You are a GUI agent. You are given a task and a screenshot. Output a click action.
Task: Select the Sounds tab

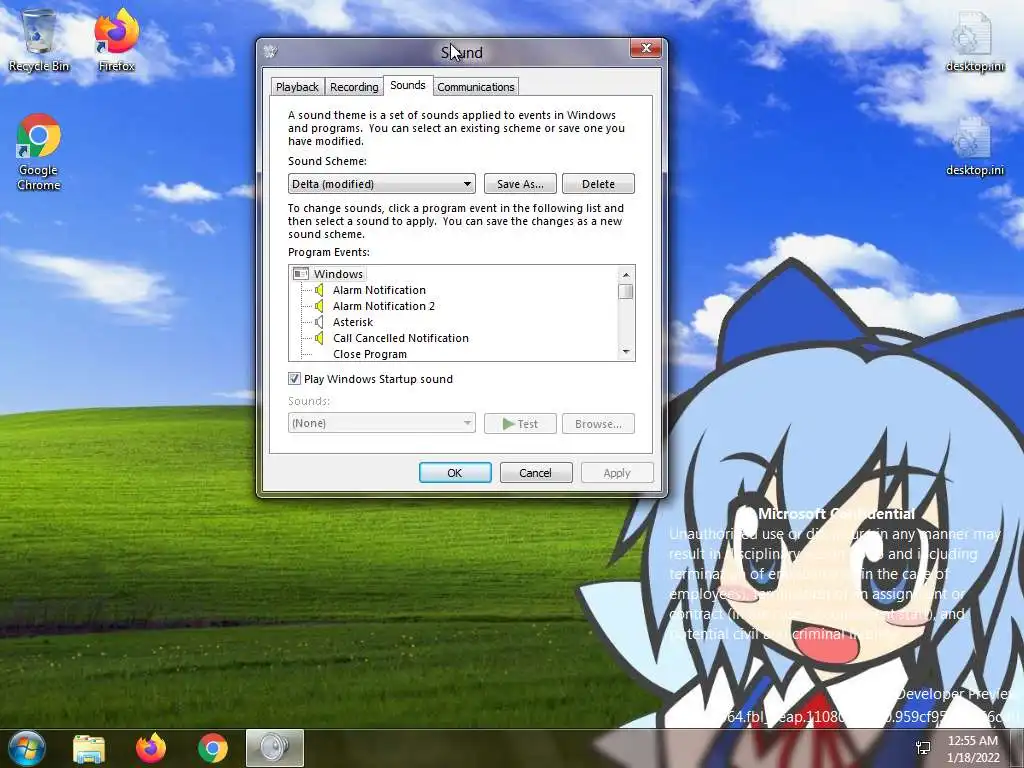(x=408, y=85)
